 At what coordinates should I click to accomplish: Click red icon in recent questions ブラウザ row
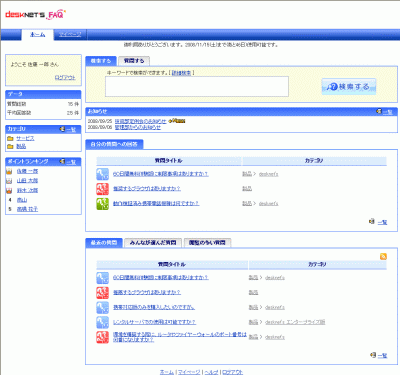[103, 292]
